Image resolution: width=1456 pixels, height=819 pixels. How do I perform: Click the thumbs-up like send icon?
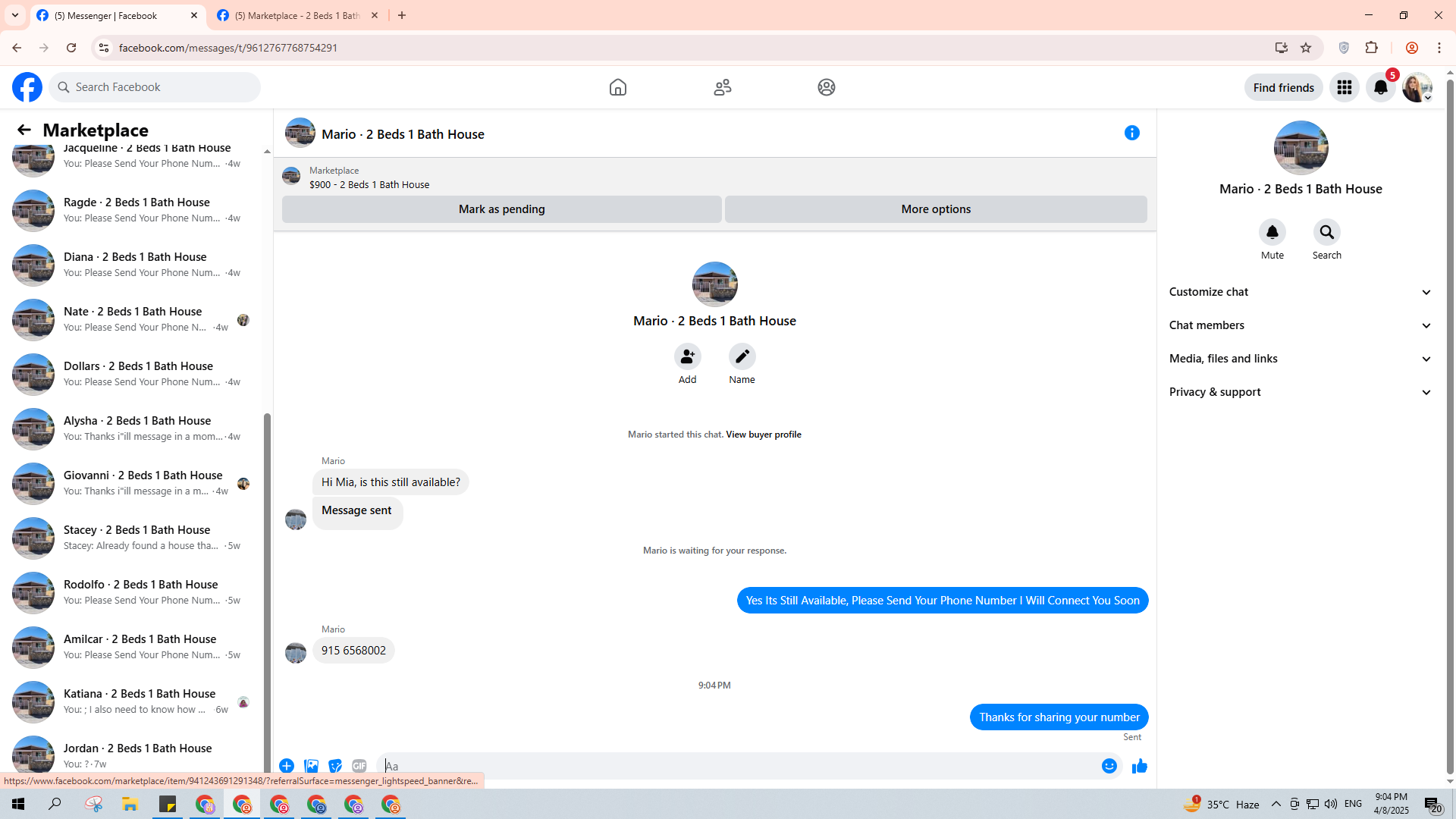[1139, 767]
